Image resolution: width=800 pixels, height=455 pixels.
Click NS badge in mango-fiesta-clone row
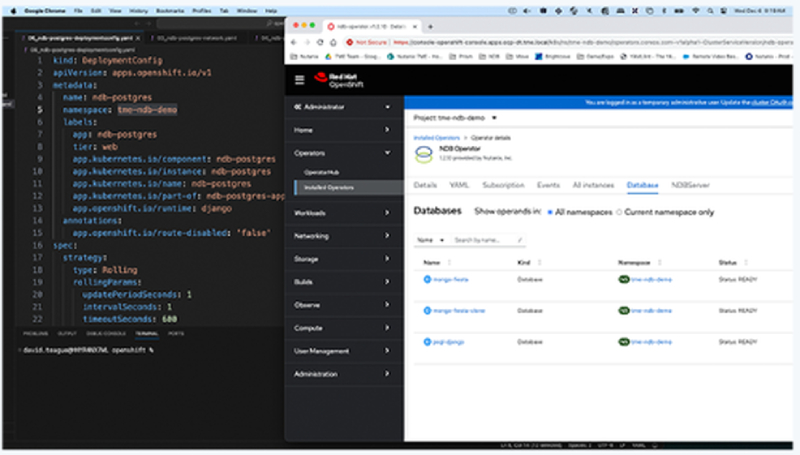pos(623,311)
